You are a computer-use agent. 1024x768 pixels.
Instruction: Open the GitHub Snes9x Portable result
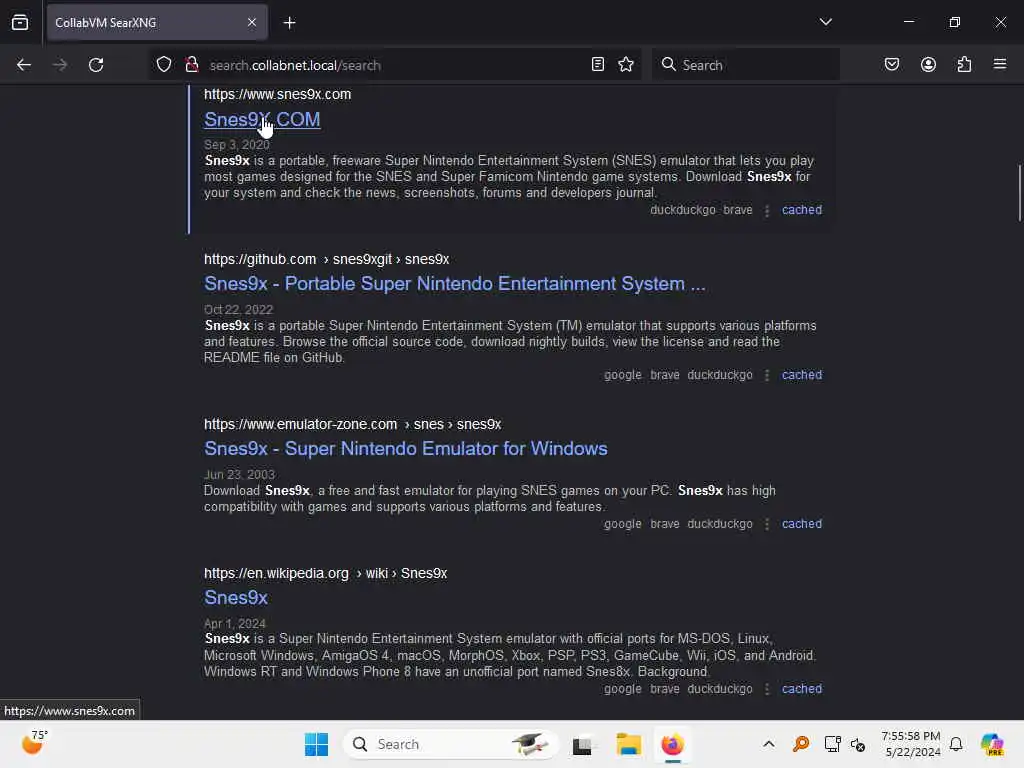click(455, 283)
